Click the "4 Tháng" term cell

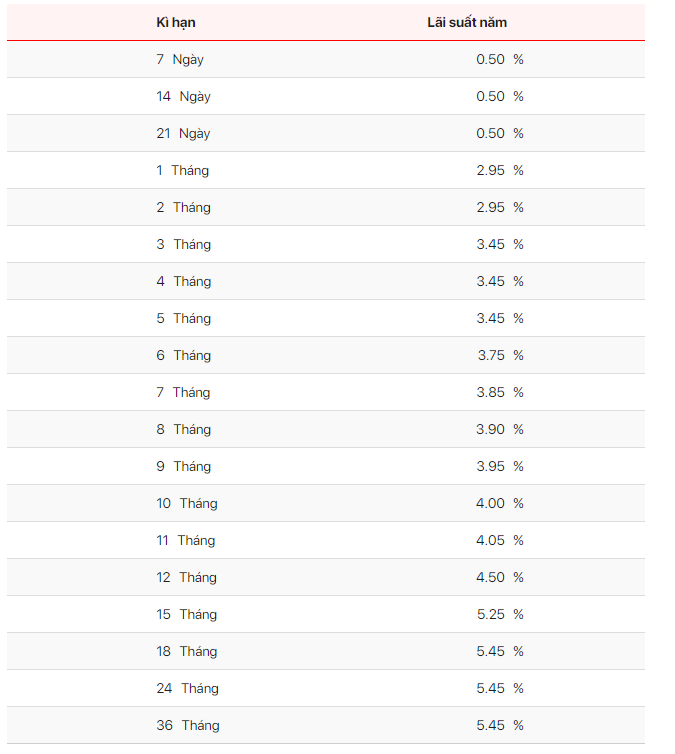tap(183, 281)
